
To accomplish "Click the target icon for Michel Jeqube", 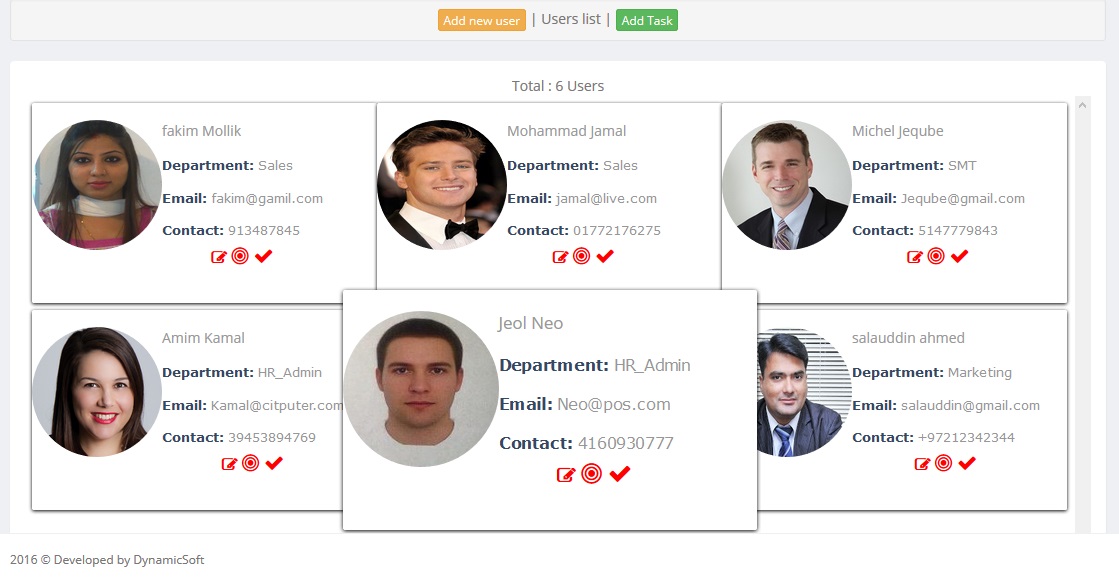I will coord(936,257).
